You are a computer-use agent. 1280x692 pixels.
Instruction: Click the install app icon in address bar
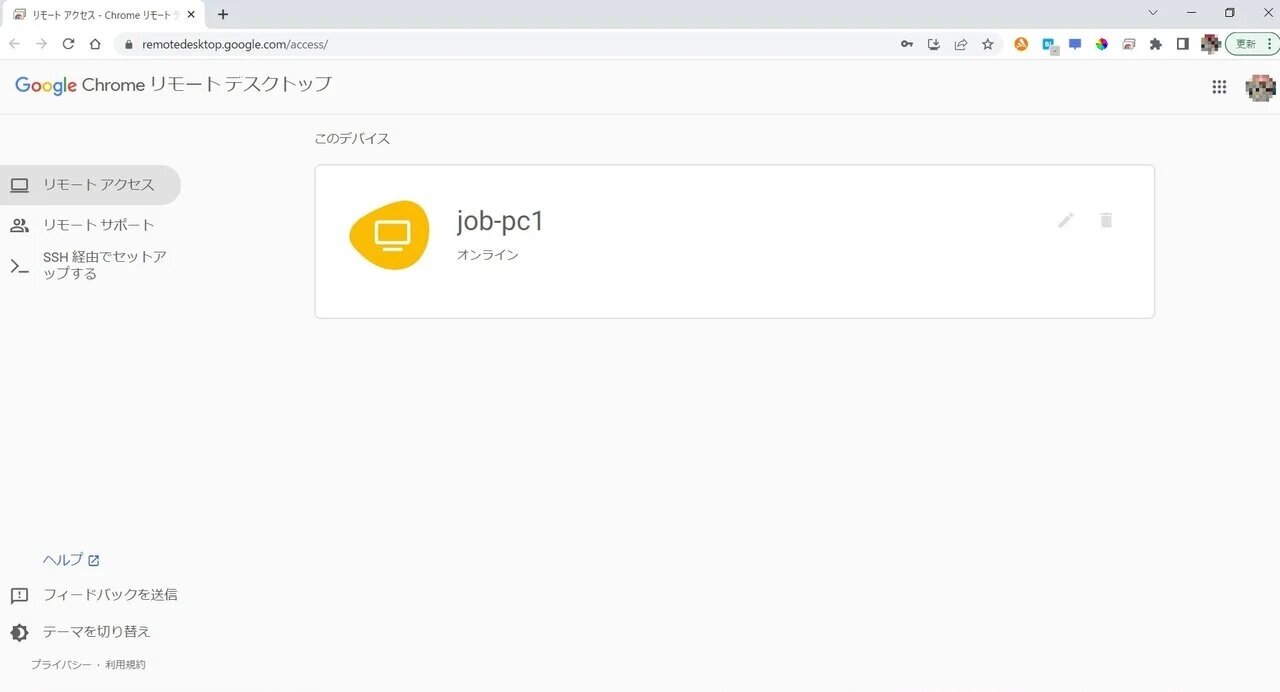click(934, 44)
